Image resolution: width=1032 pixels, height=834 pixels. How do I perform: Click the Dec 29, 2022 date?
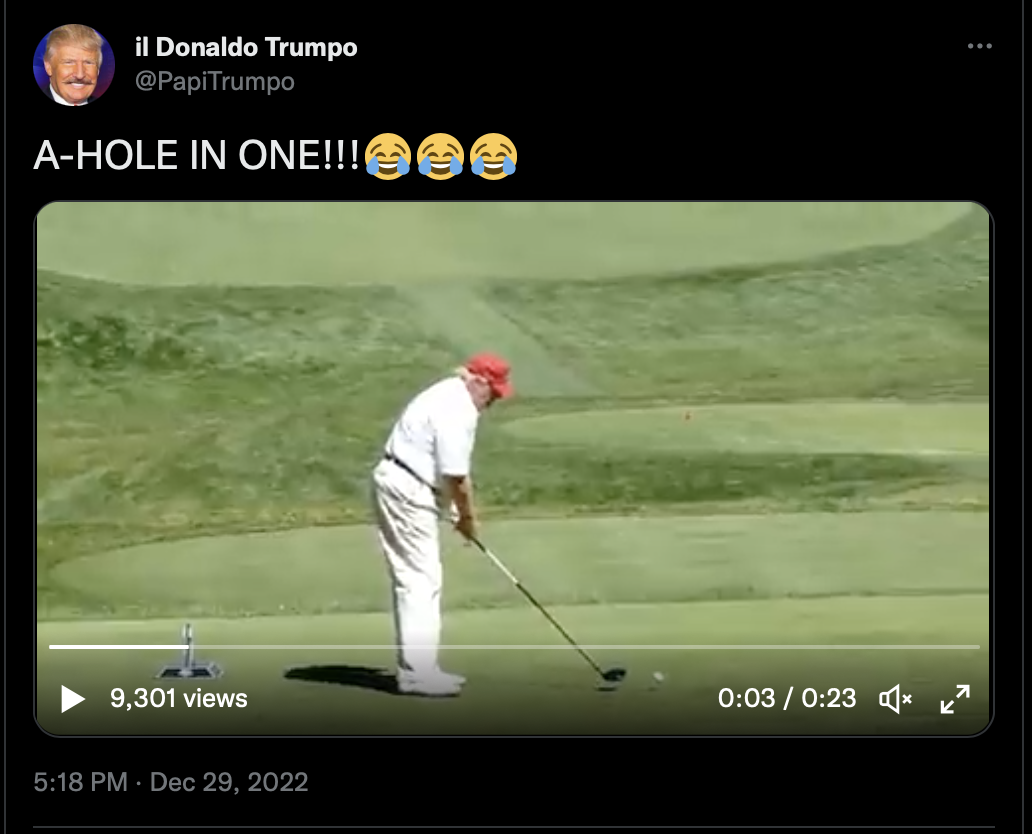tap(229, 782)
